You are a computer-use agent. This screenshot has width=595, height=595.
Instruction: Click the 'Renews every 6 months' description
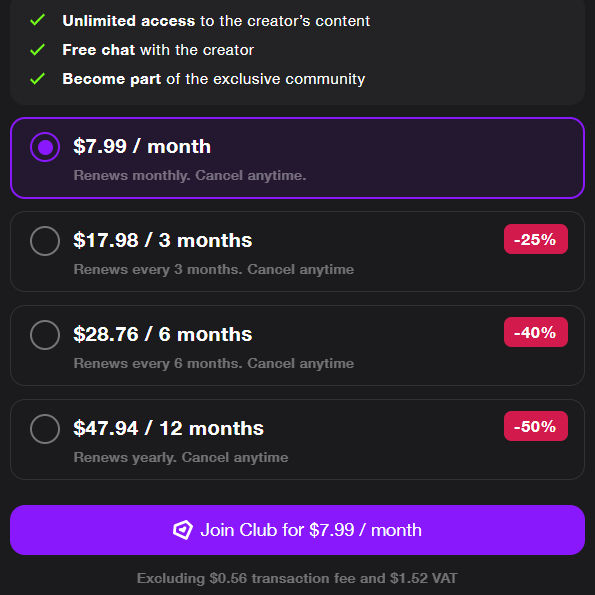pos(214,363)
